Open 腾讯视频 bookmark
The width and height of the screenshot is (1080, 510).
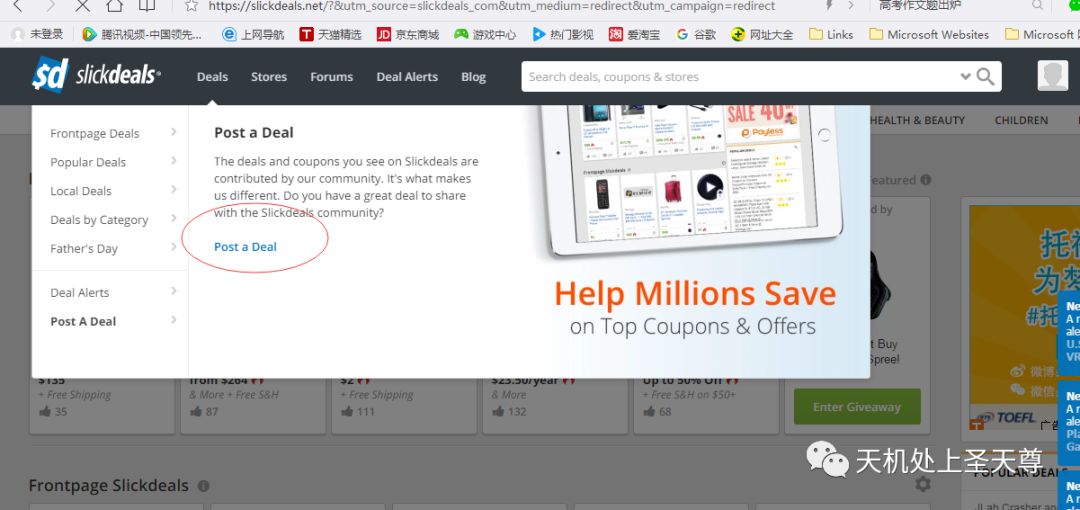(x=142, y=34)
